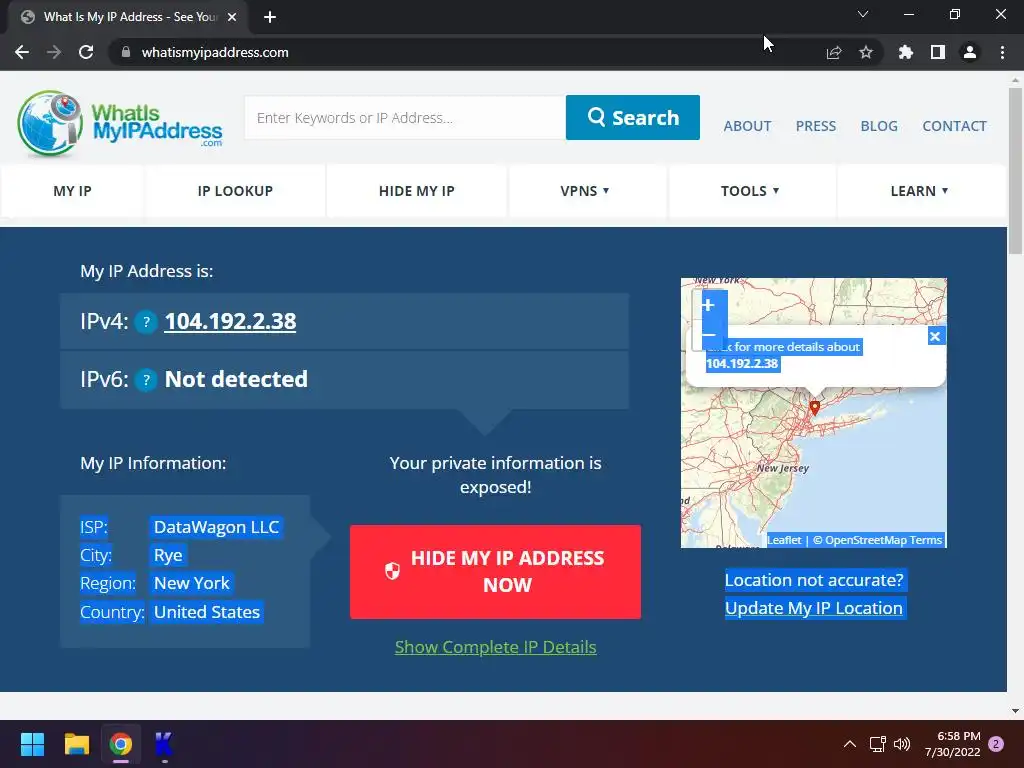
Task: Zoom in the map with plus button
Action: tap(709, 305)
